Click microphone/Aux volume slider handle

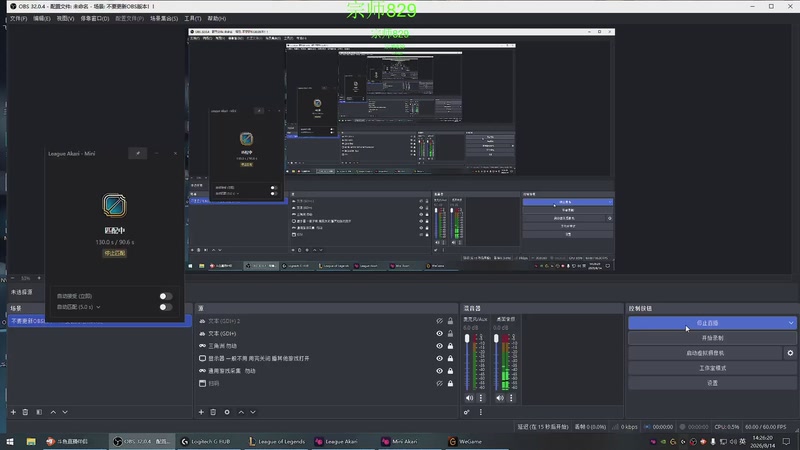[x=467, y=339]
